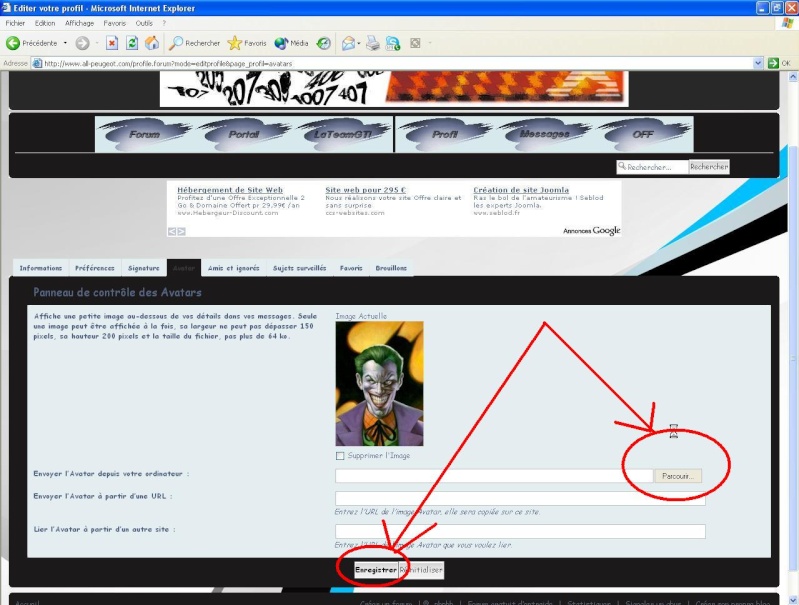The image size is (799, 605).
Task: Click the previous ad arrow in Google ads
Action: click(x=172, y=231)
